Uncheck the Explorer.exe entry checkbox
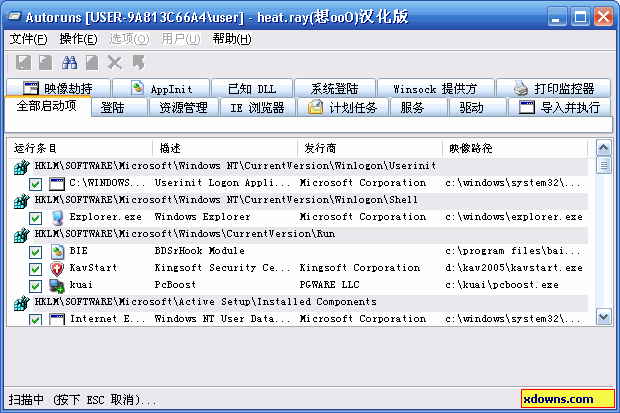Viewport: 620px width, 413px height. (35, 218)
